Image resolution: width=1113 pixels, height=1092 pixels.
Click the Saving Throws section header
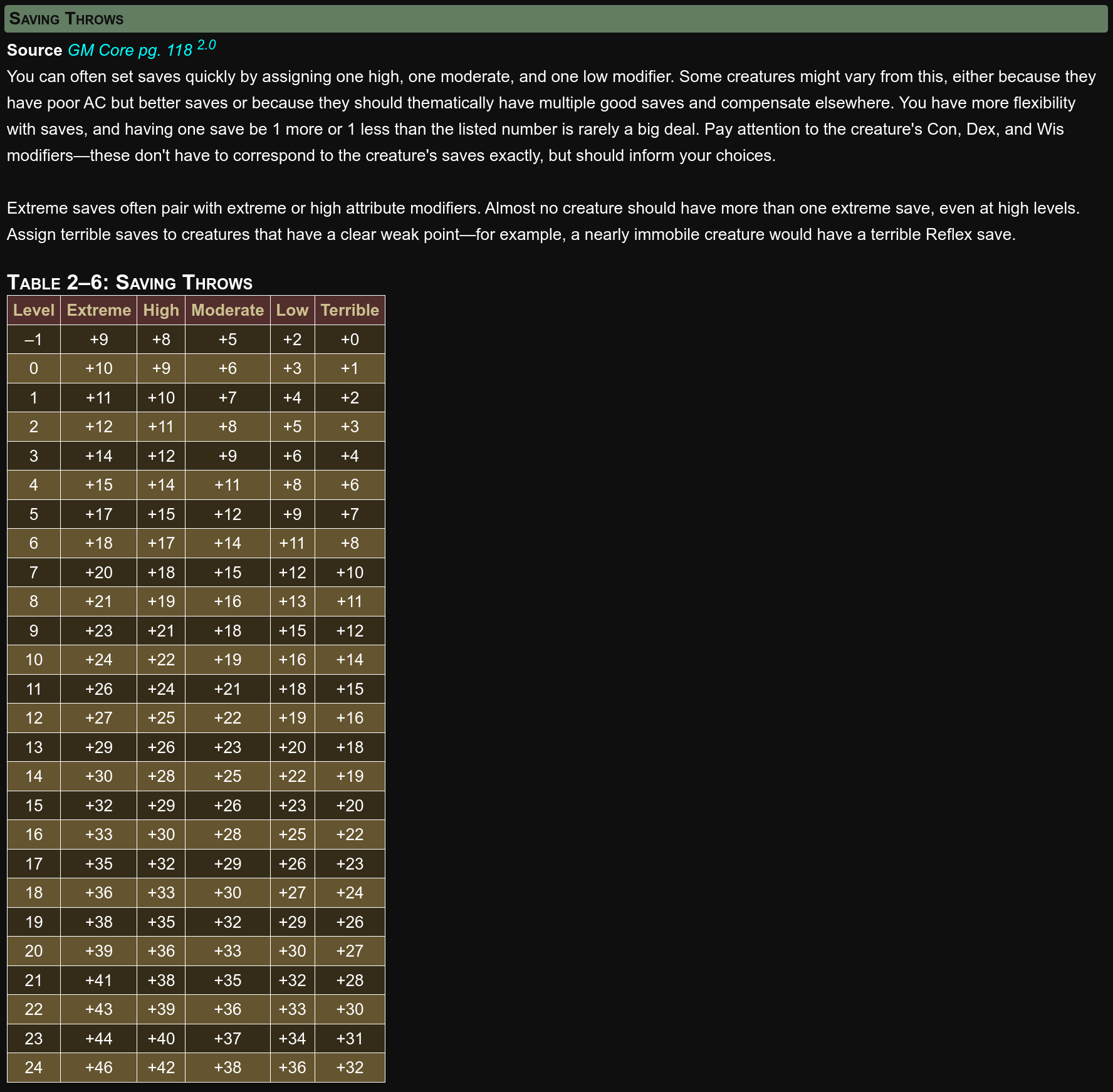click(x=556, y=19)
